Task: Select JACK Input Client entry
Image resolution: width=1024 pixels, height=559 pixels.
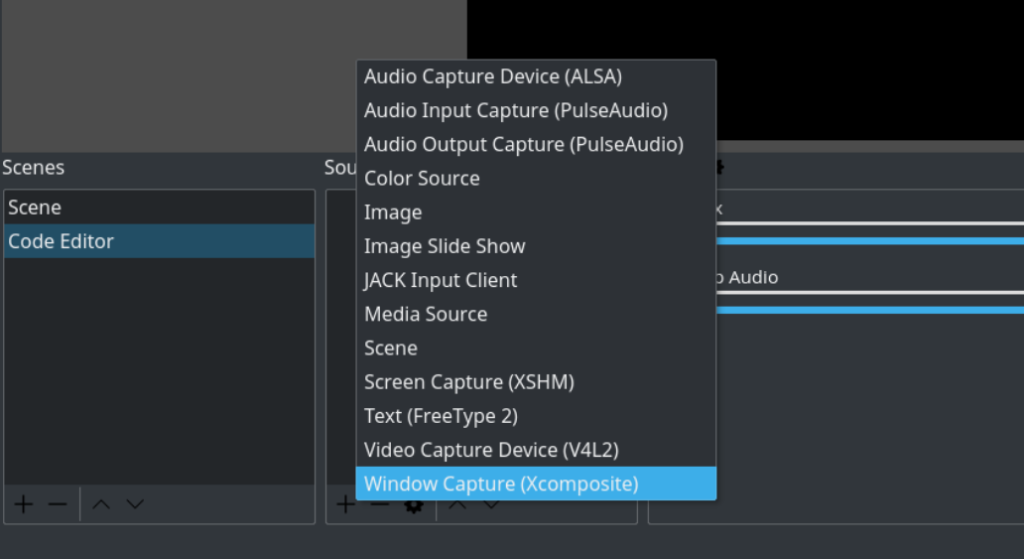Action: 536,280
